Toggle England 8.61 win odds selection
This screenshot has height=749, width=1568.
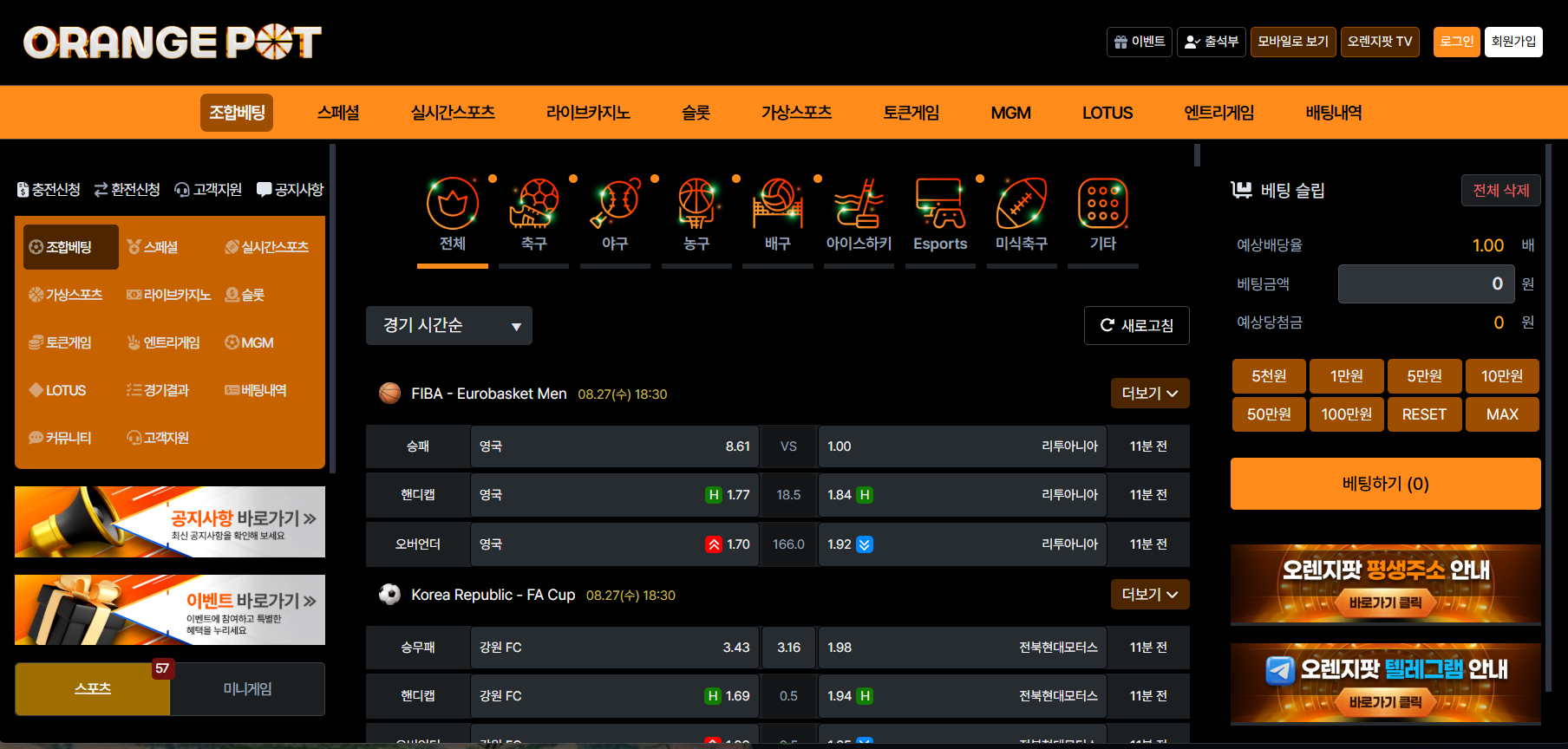(x=614, y=446)
